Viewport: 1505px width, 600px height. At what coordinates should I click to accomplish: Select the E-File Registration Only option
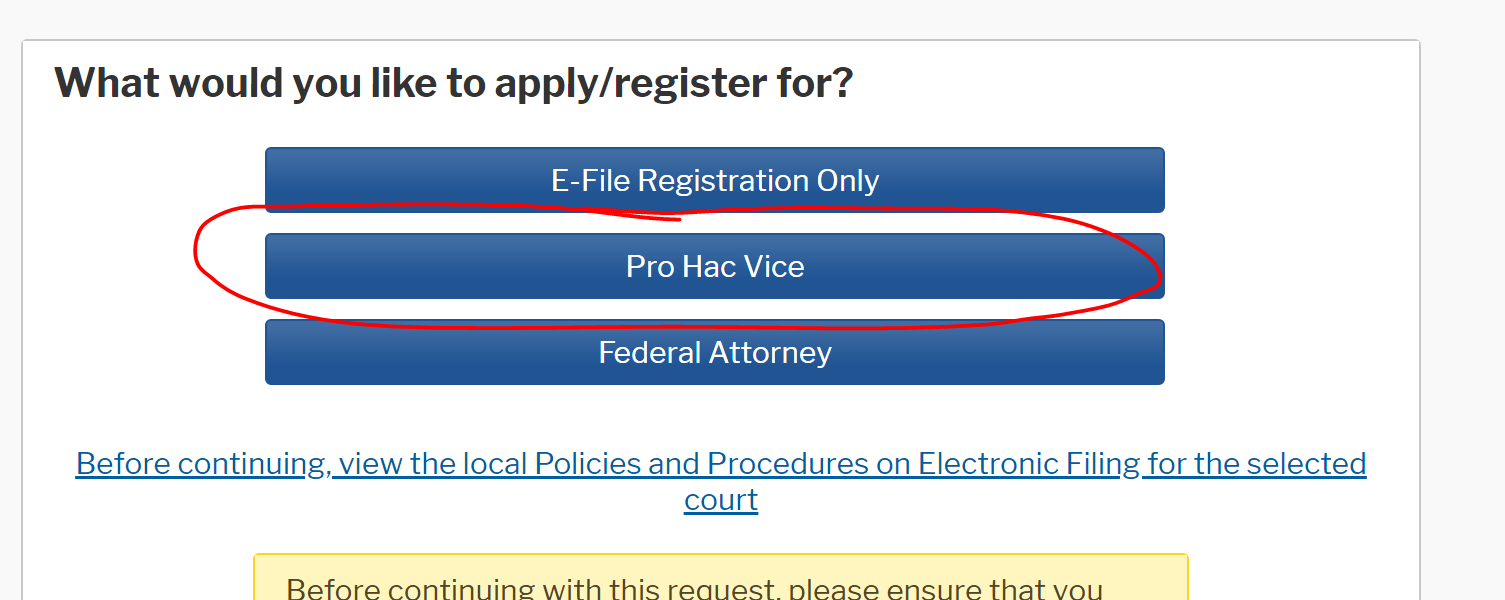(x=715, y=180)
